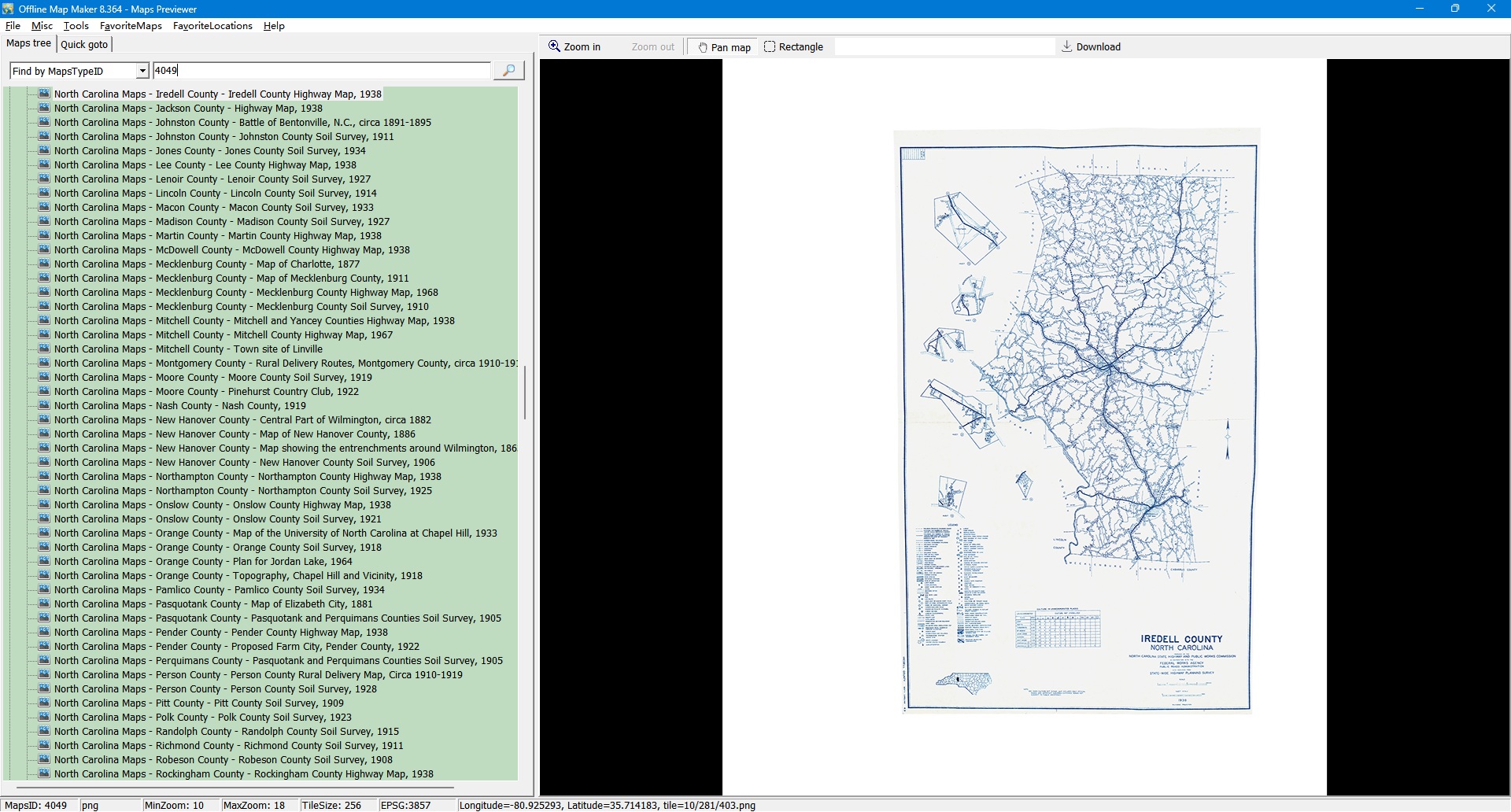Click the magnifier search button
The height and width of the screenshot is (812, 1511).
pos(508,71)
